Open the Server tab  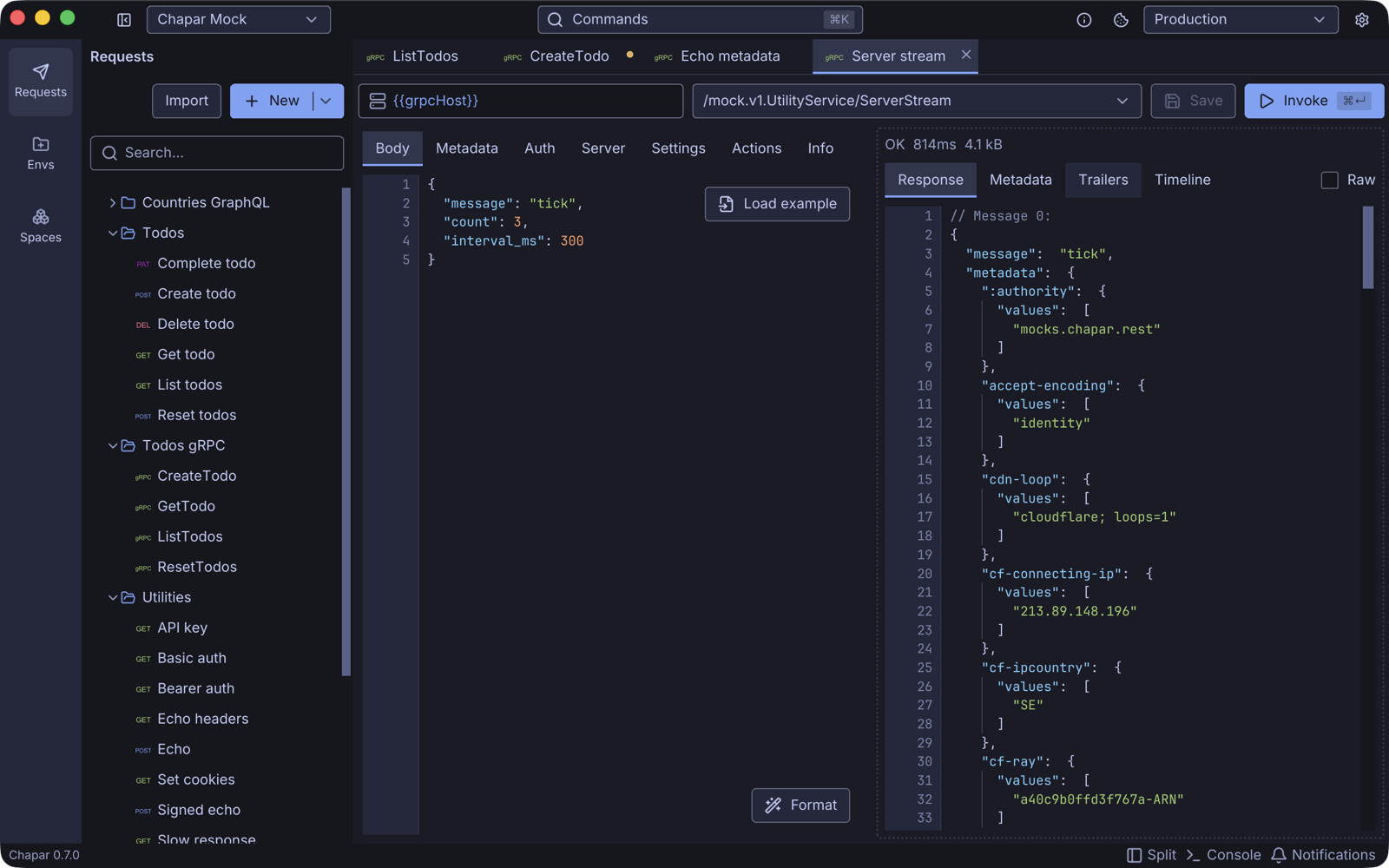pyautogui.click(x=603, y=148)
